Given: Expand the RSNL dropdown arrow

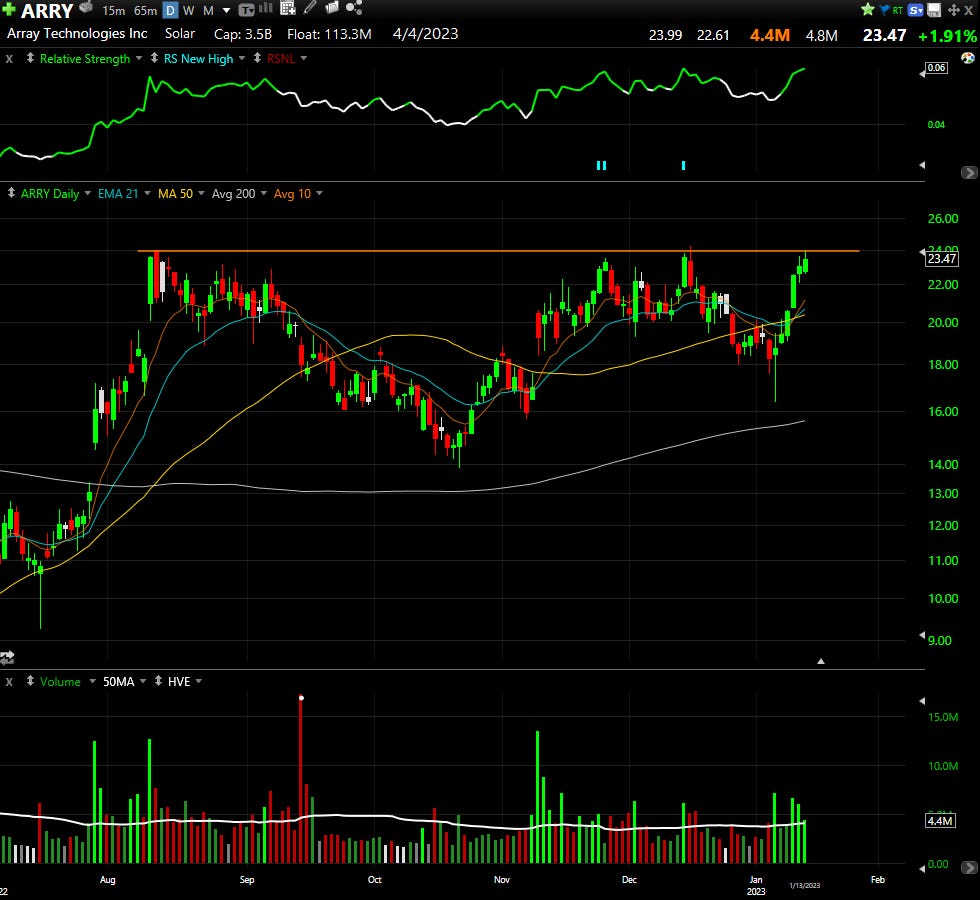Looking at the screenshot, I should [x=304, y=58].
